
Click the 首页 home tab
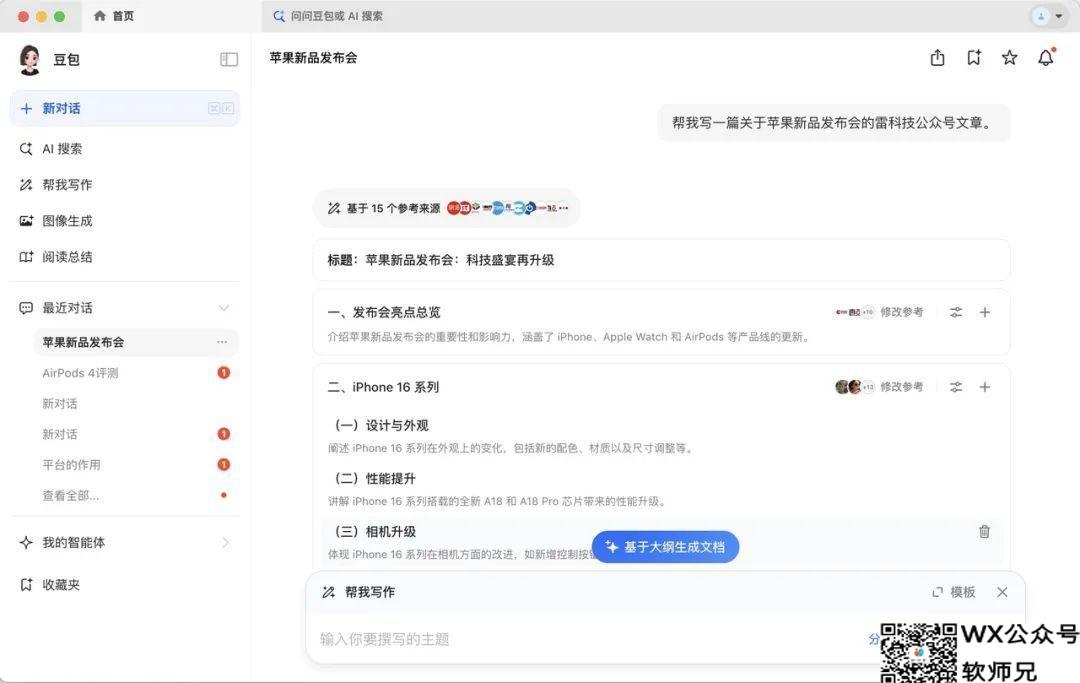click(114, 16)
